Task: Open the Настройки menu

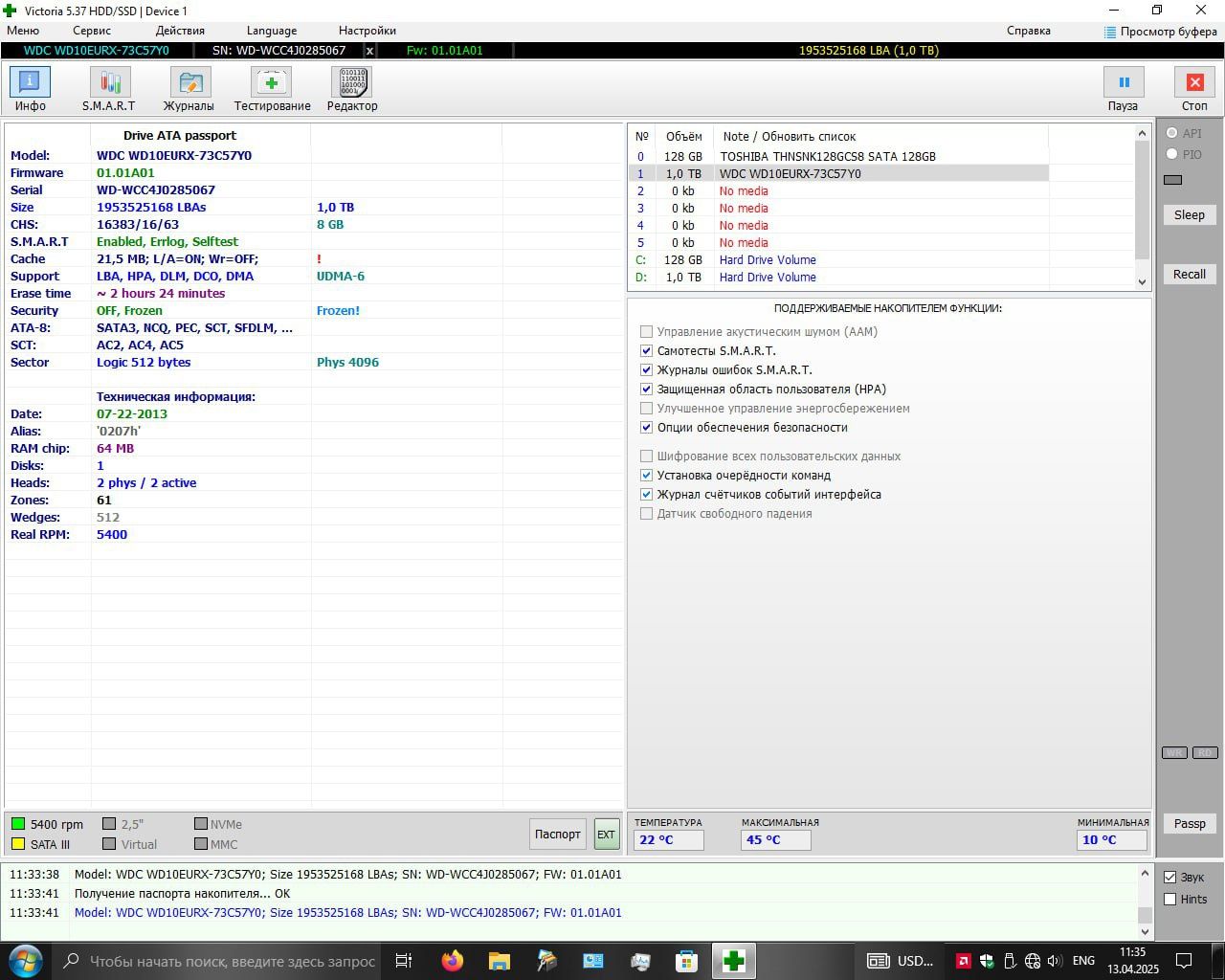Action: click(367, 31)
